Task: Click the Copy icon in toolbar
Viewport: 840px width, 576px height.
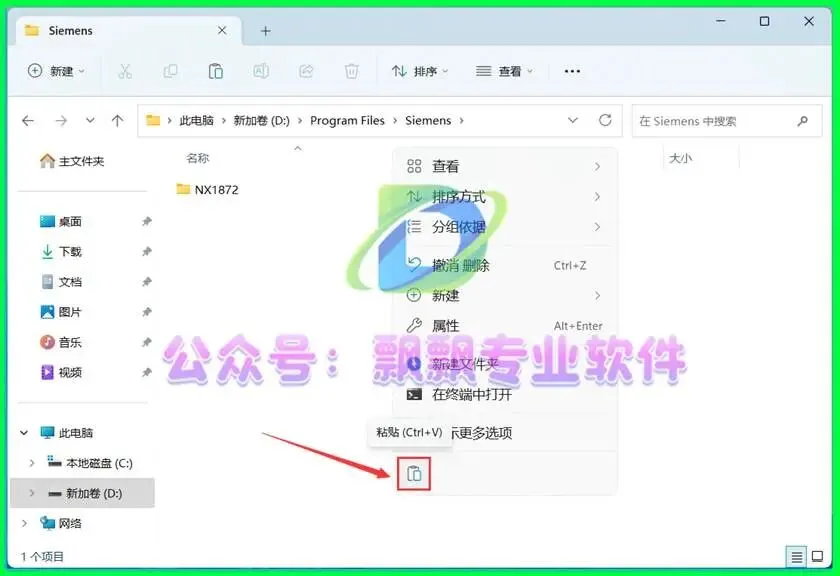Action: coord(170,71)
